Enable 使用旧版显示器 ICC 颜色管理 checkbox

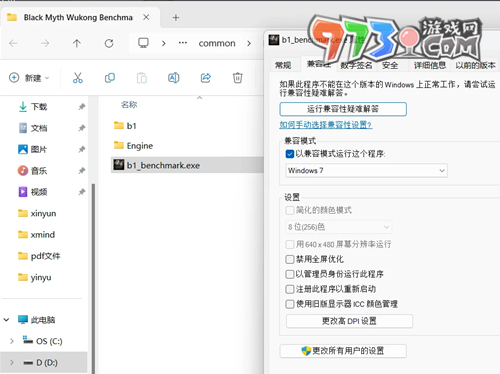pos(290,304)
